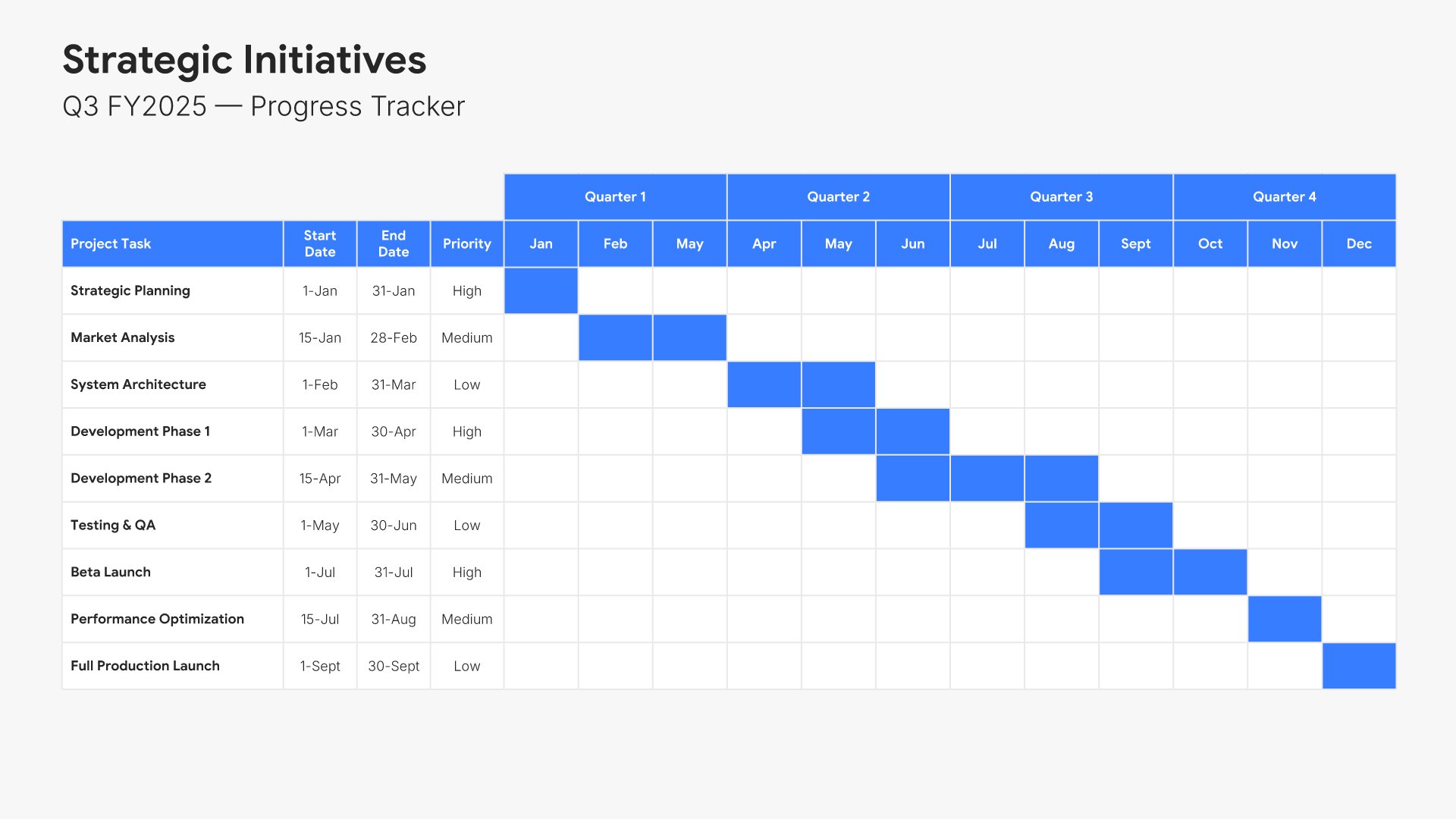The width and height of the screenshot is (1456, 819).
Task: Select the Market Analysis end date 28-Feb
Action: [394, 337]
